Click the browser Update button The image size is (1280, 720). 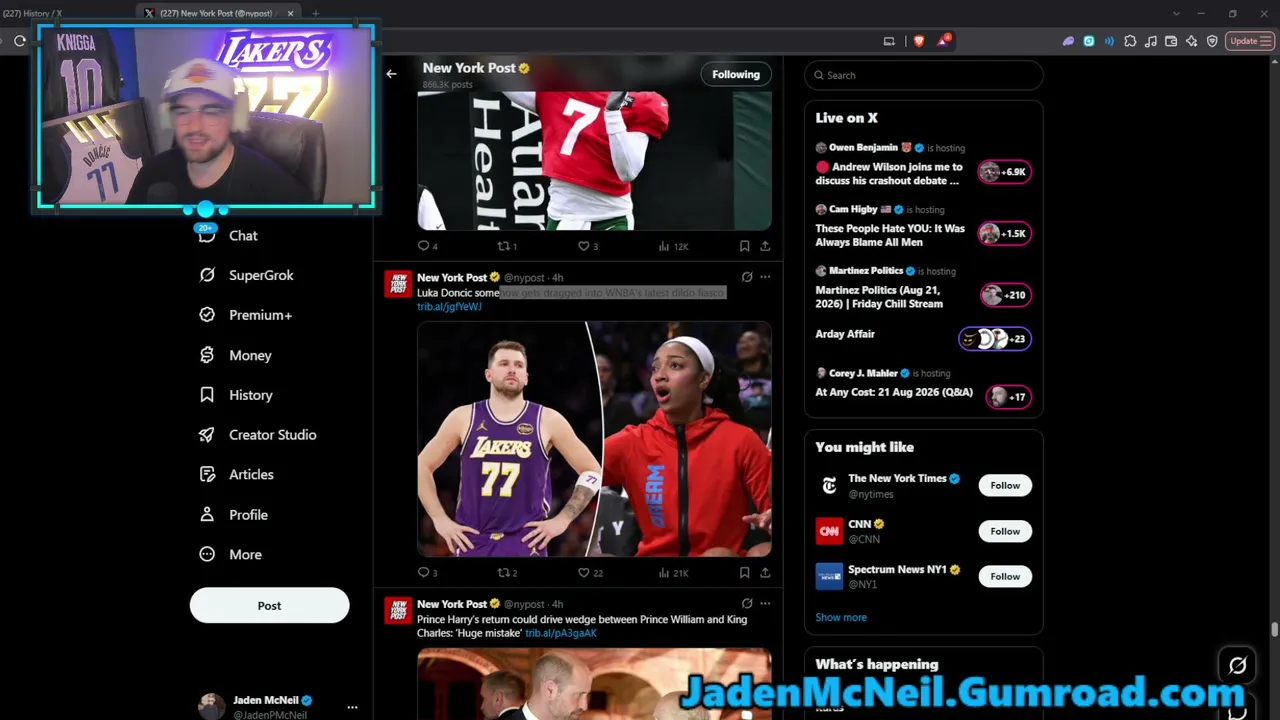click(x=1248, y=41)
